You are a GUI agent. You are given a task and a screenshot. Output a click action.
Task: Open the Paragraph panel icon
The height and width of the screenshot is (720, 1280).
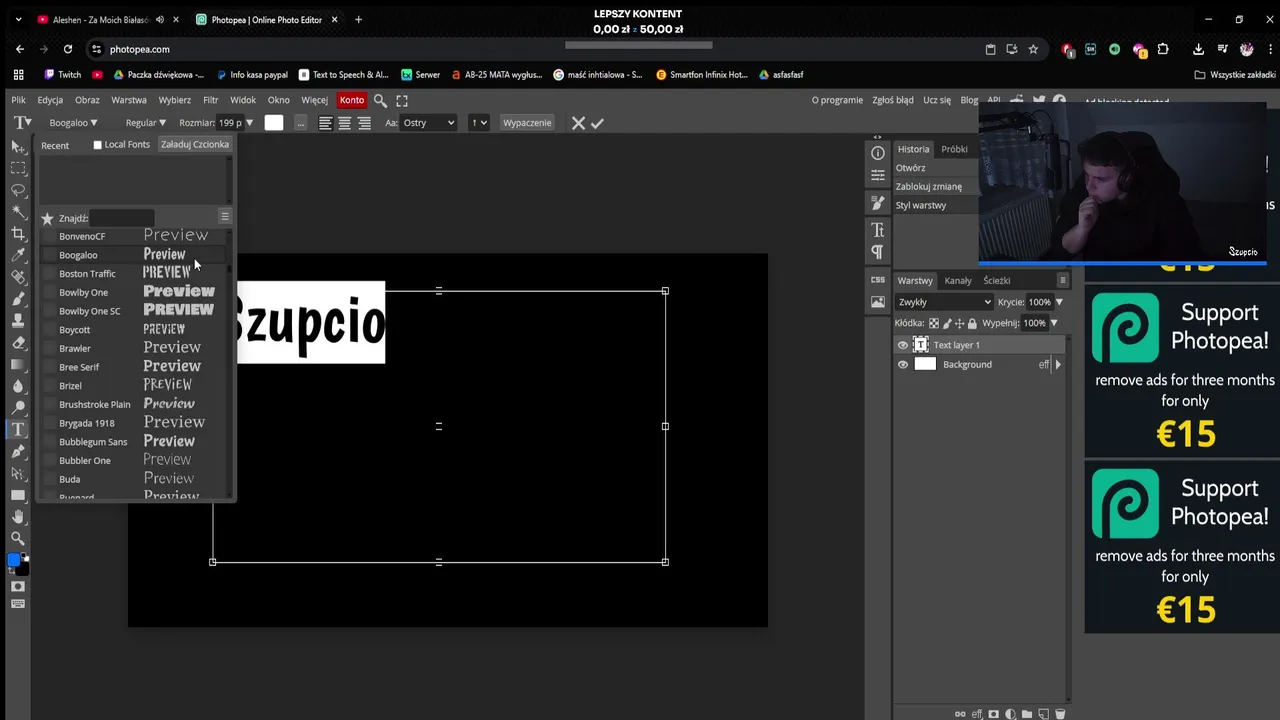click(877, 252)
